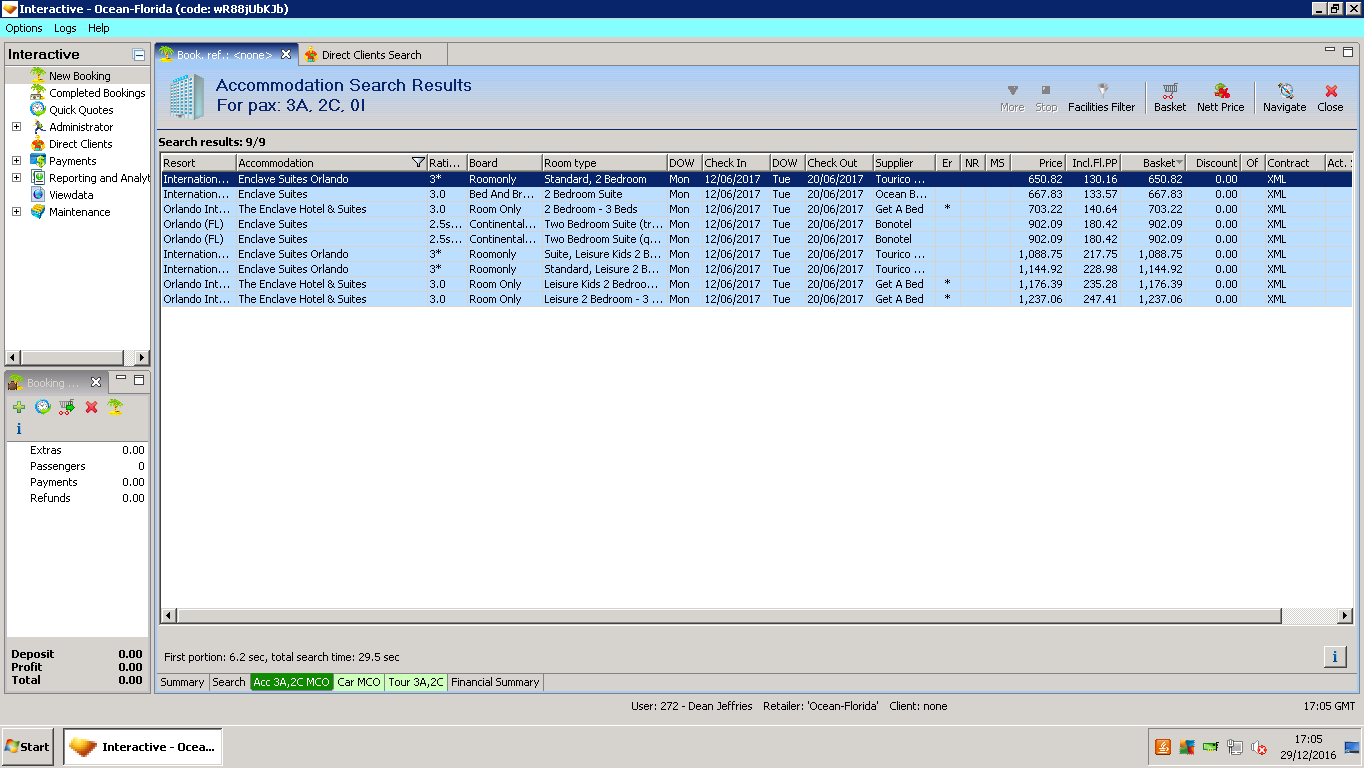Click the Interactive app taskbar button
This screenshot has height=768, width=1364.
click(x=143, y=747)
